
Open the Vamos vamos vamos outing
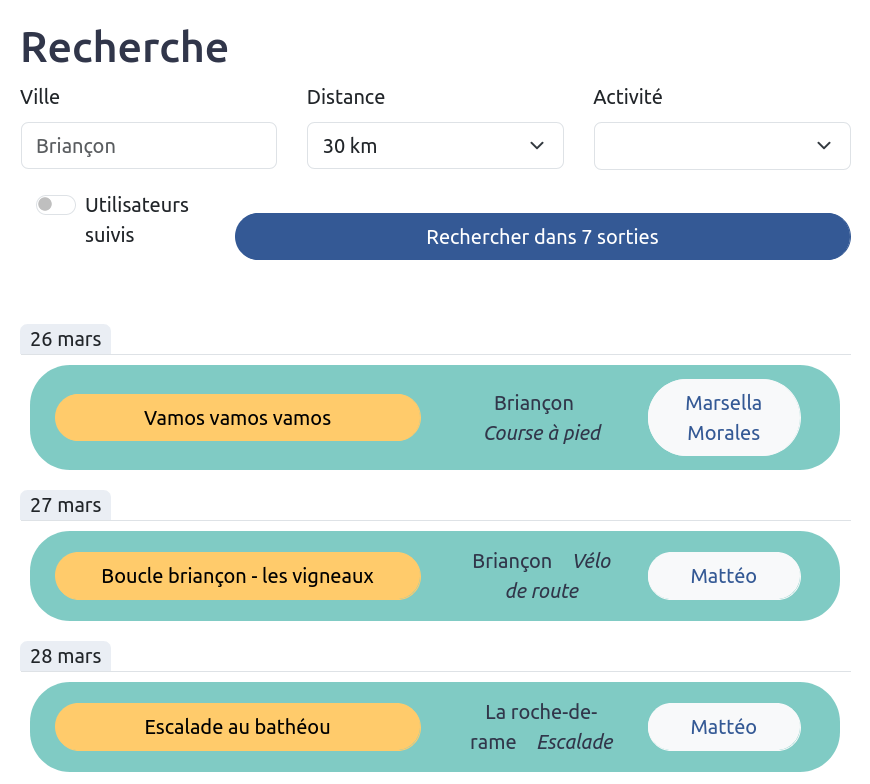238,417
